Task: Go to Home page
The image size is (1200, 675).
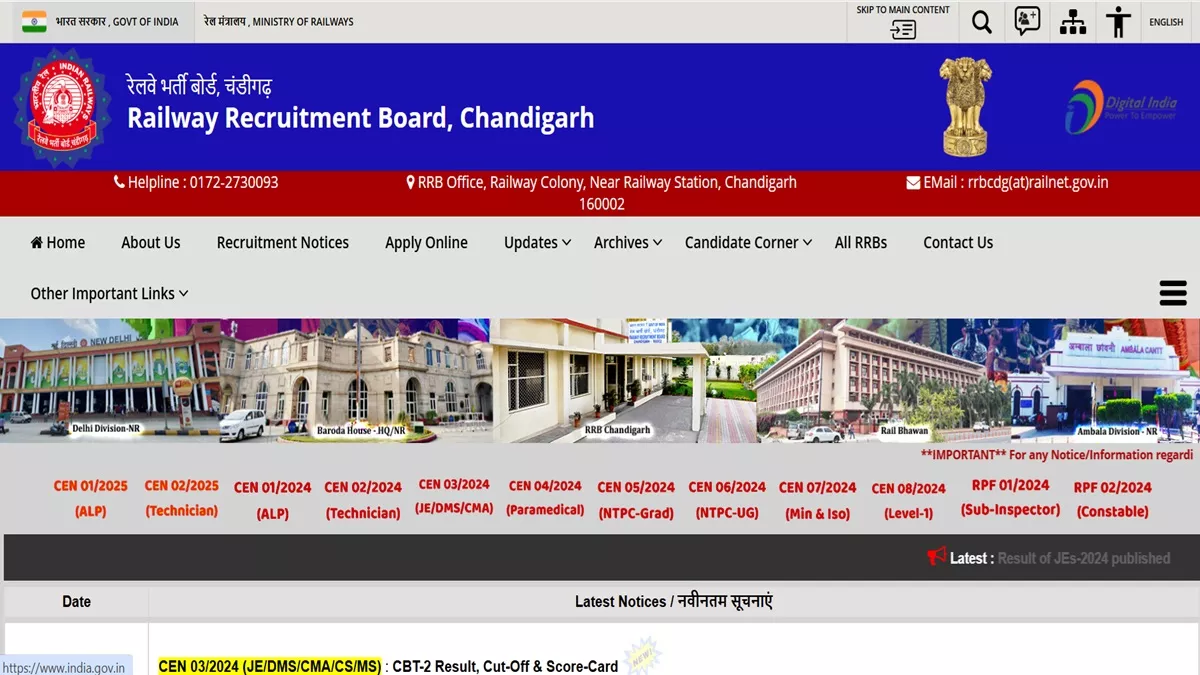Action: coord(58,242)
